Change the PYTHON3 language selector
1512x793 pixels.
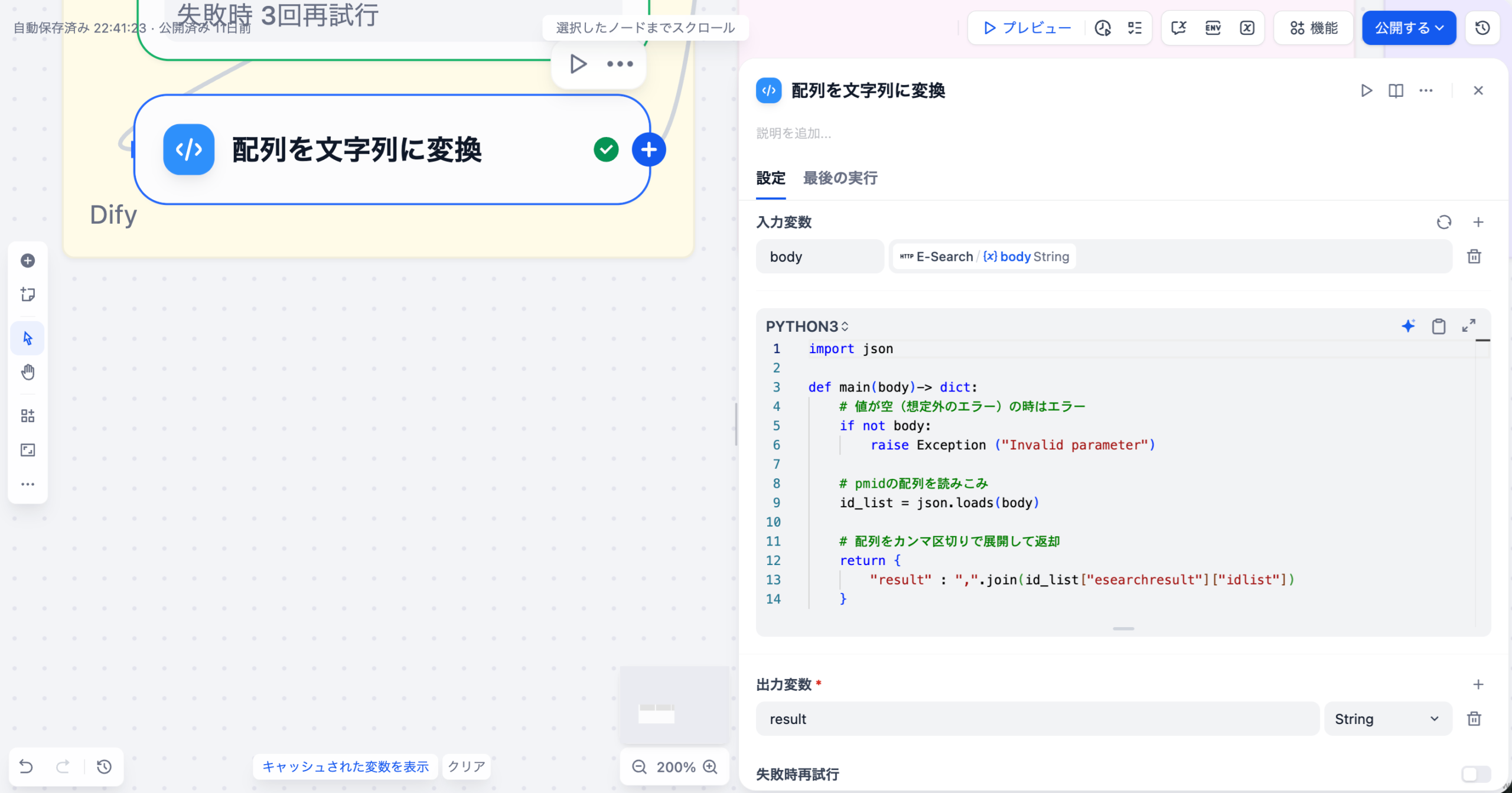pyautogui.click(x=807, y=327)
